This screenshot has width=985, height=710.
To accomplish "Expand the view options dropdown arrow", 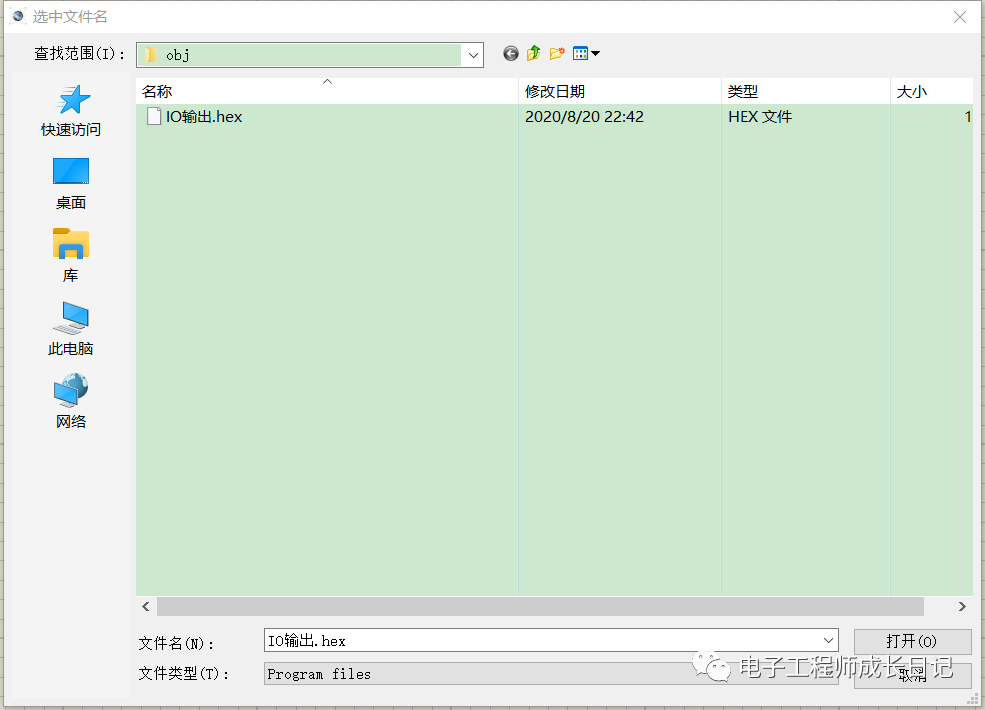I will pos(593,53).
